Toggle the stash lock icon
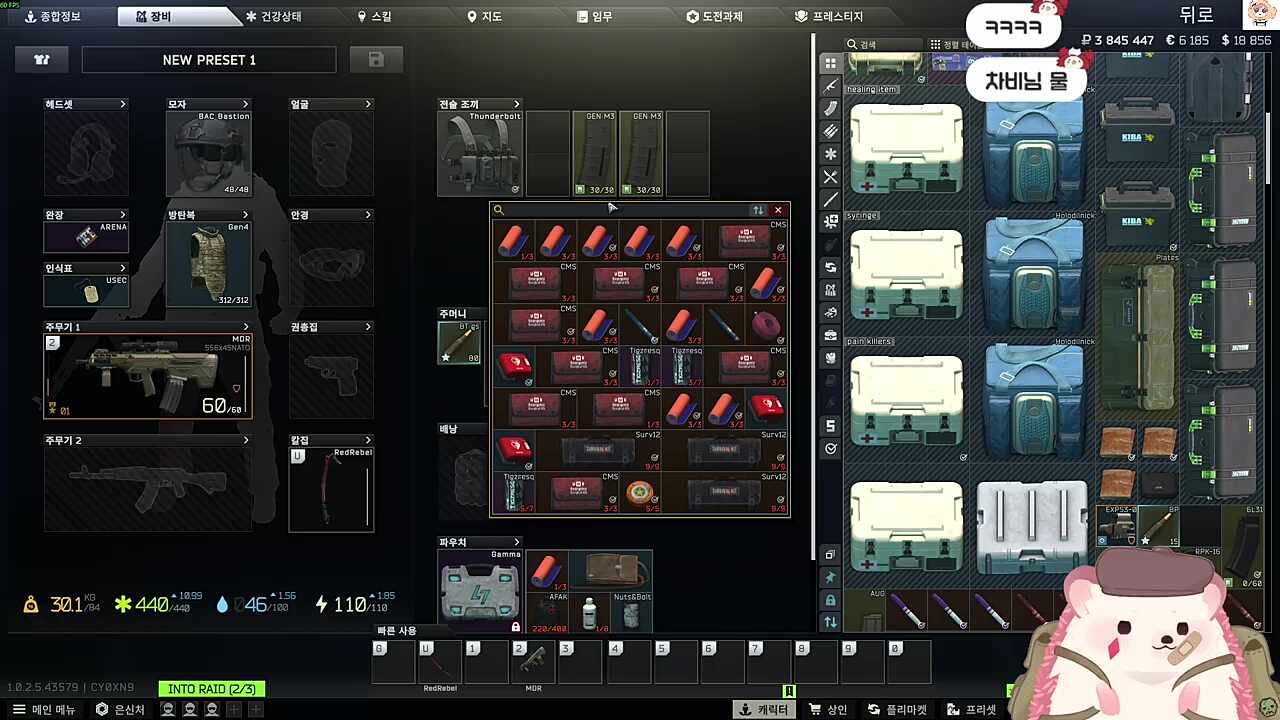The width and height of the screenshot is (1280, 720). point(830,600)
